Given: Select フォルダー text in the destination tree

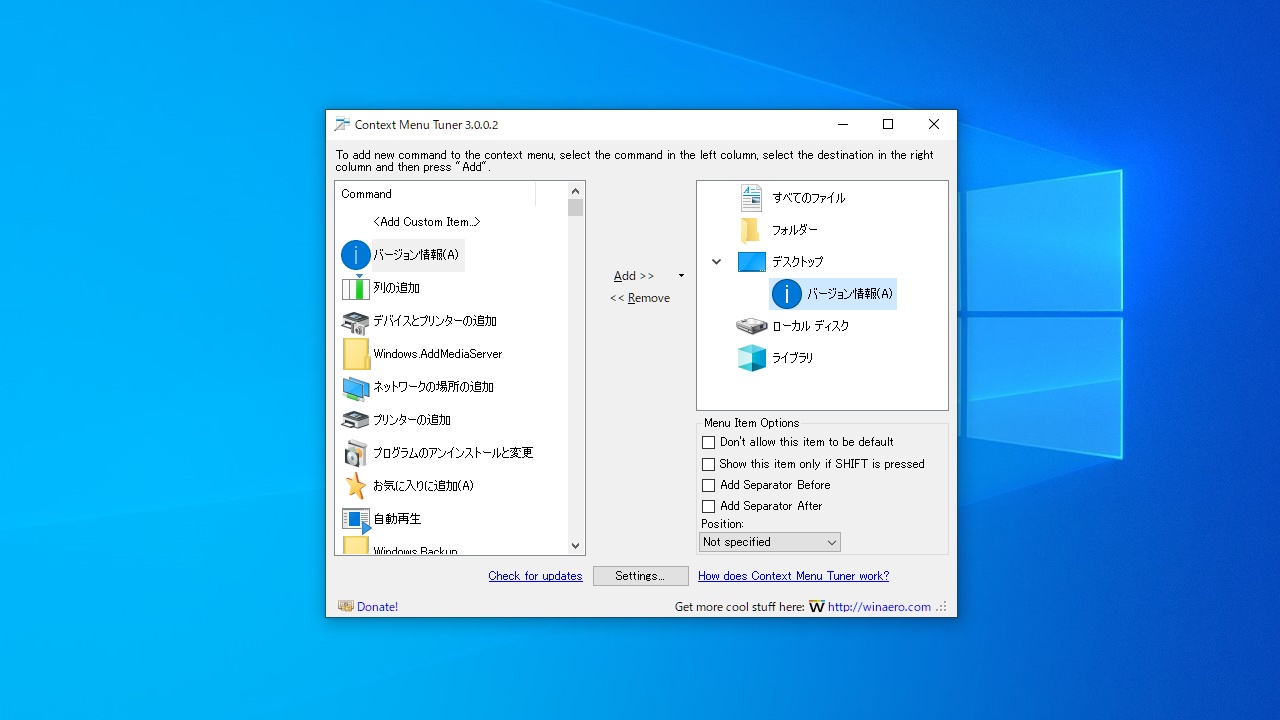Looking at the screenshot, I should tap(795, 230).
